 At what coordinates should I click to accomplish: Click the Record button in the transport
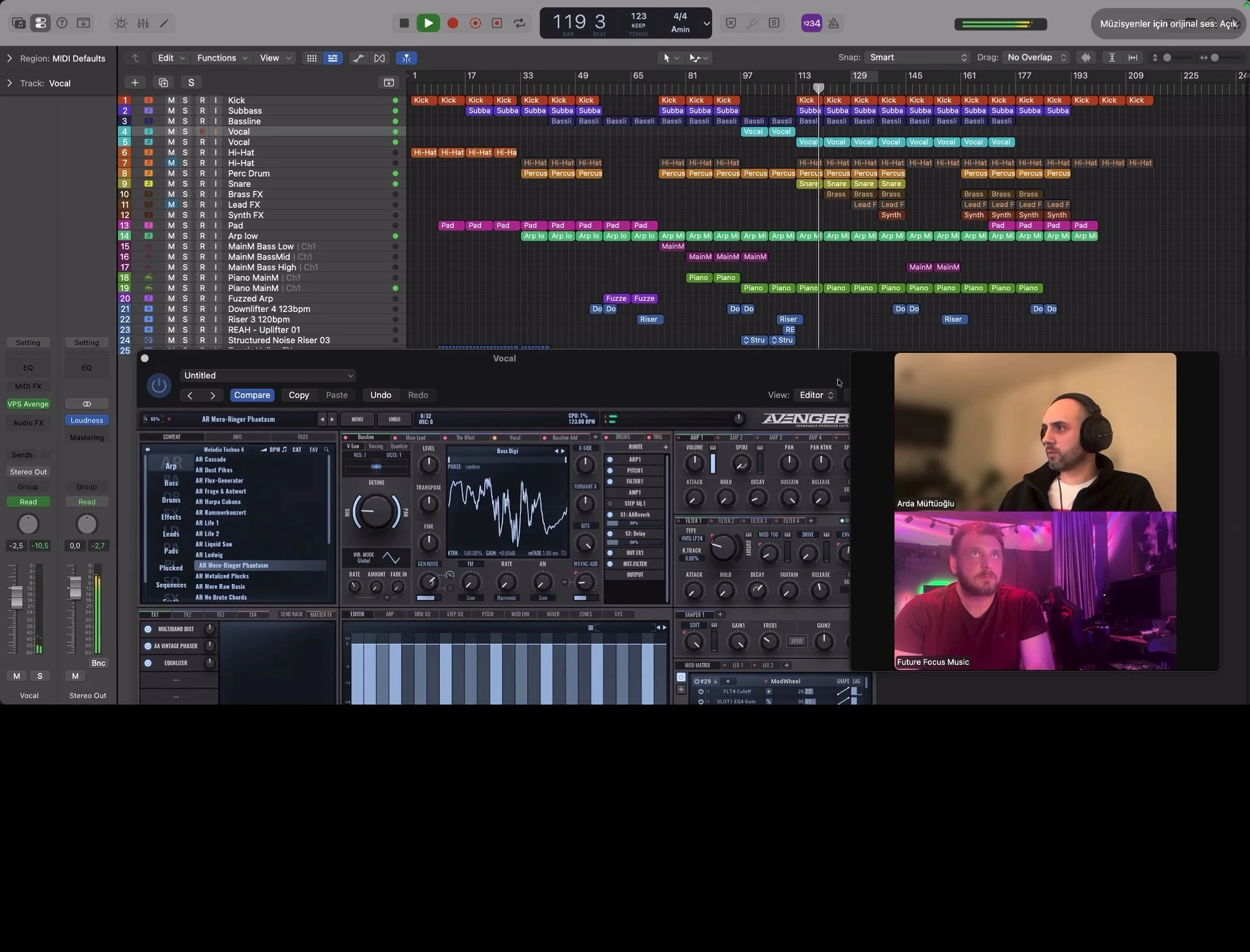[453, 23]
